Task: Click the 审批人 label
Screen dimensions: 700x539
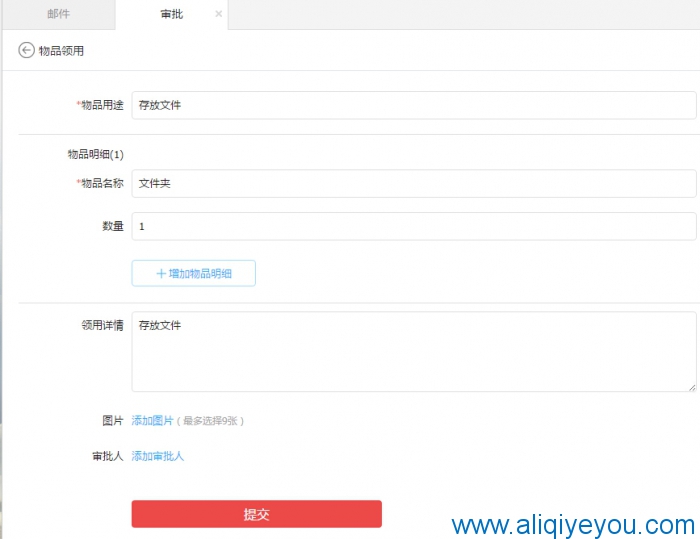Action: 108,456
